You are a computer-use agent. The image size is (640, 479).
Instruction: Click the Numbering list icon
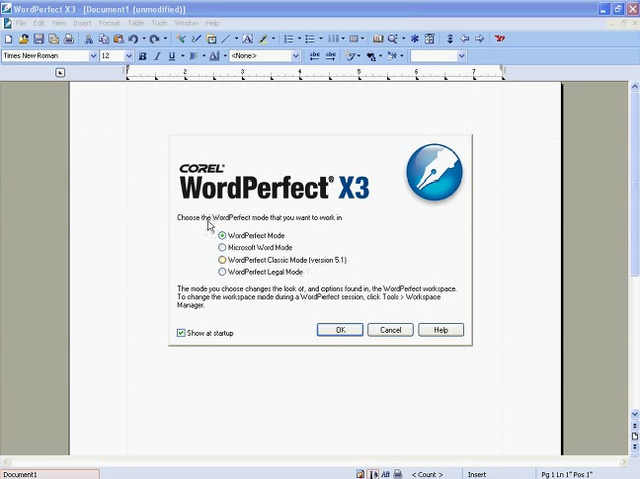289,39
